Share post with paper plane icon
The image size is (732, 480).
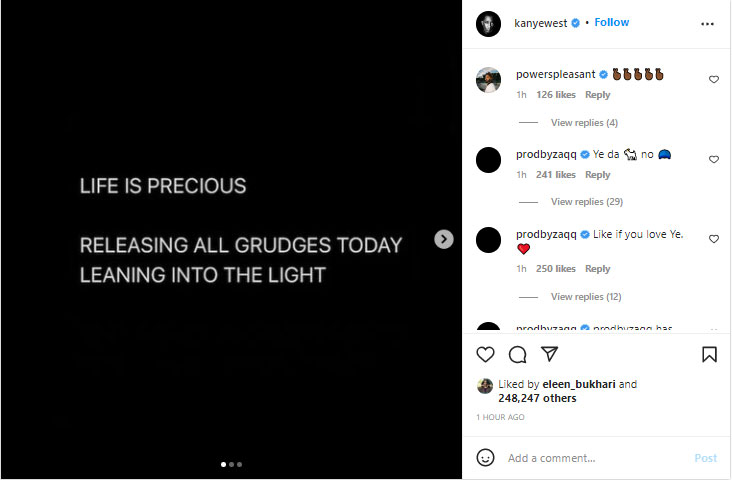[x=549, y=354]
